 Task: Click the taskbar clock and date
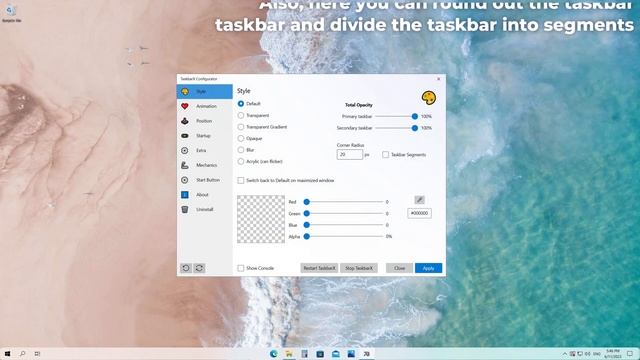(613, 354)
